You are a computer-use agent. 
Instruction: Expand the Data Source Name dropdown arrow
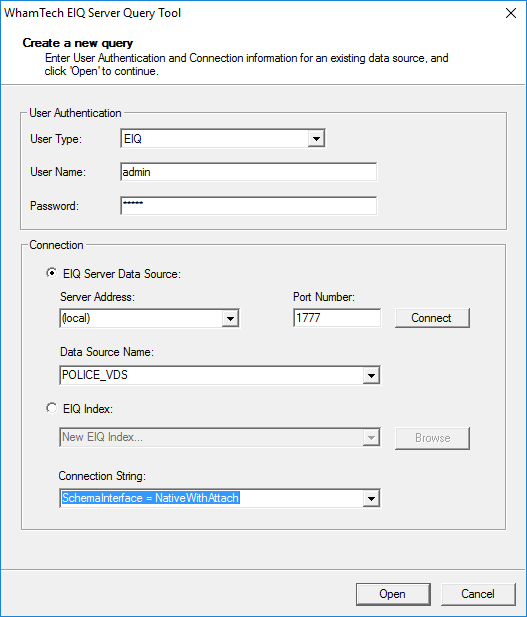(x=371, y=375)
